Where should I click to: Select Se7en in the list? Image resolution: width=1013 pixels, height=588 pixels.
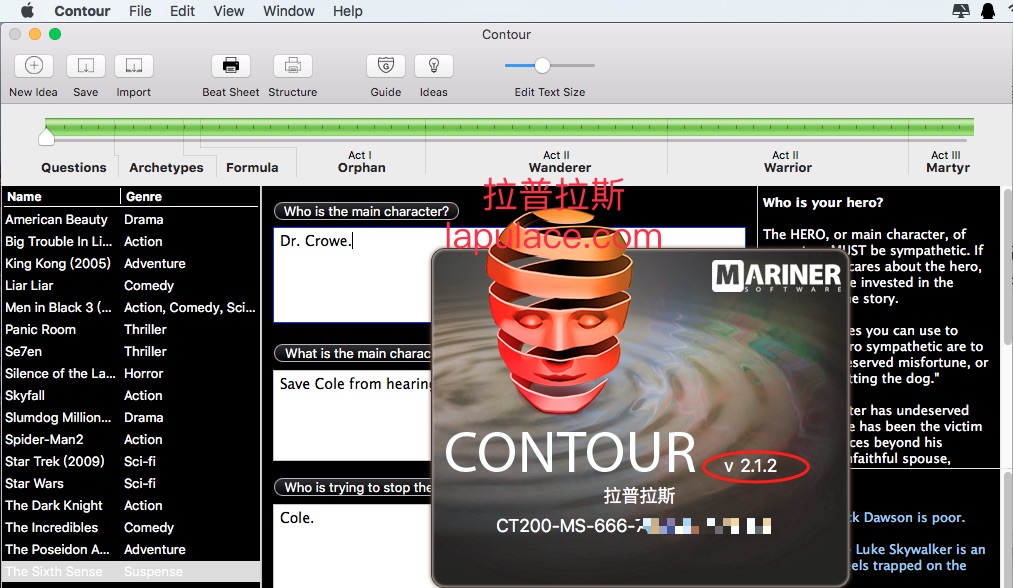click(131, 352)
